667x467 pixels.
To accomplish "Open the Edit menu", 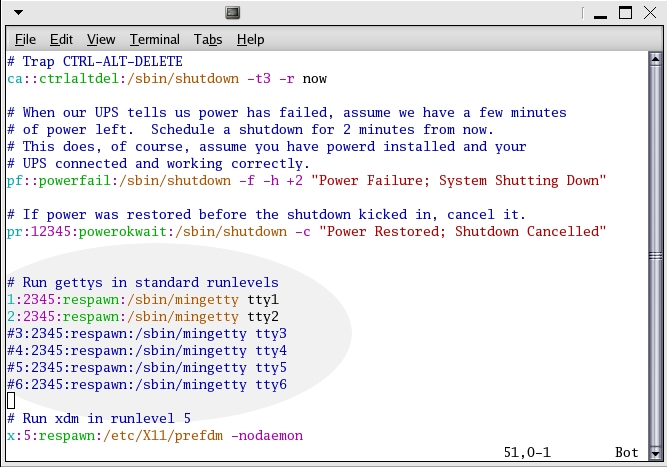I will pos(61,39).
